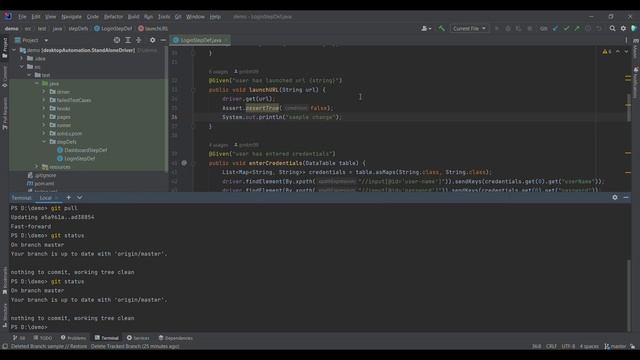Go to previous highlighted error arrow
Viewport: 640px width, 360px height.
click(618, 52)
